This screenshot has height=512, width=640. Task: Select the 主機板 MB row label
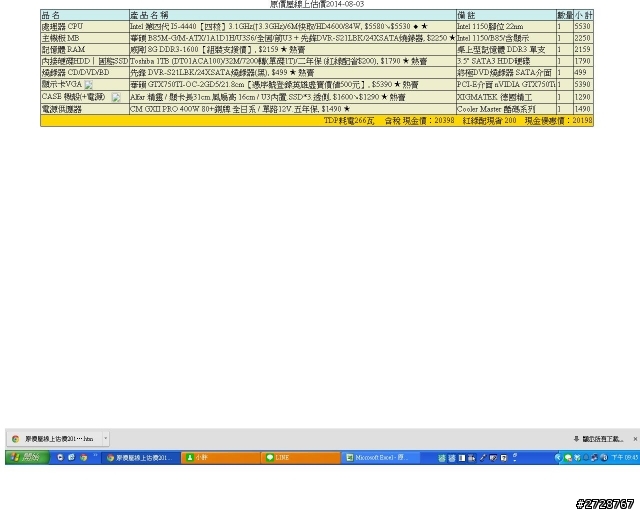pos(60,38)
